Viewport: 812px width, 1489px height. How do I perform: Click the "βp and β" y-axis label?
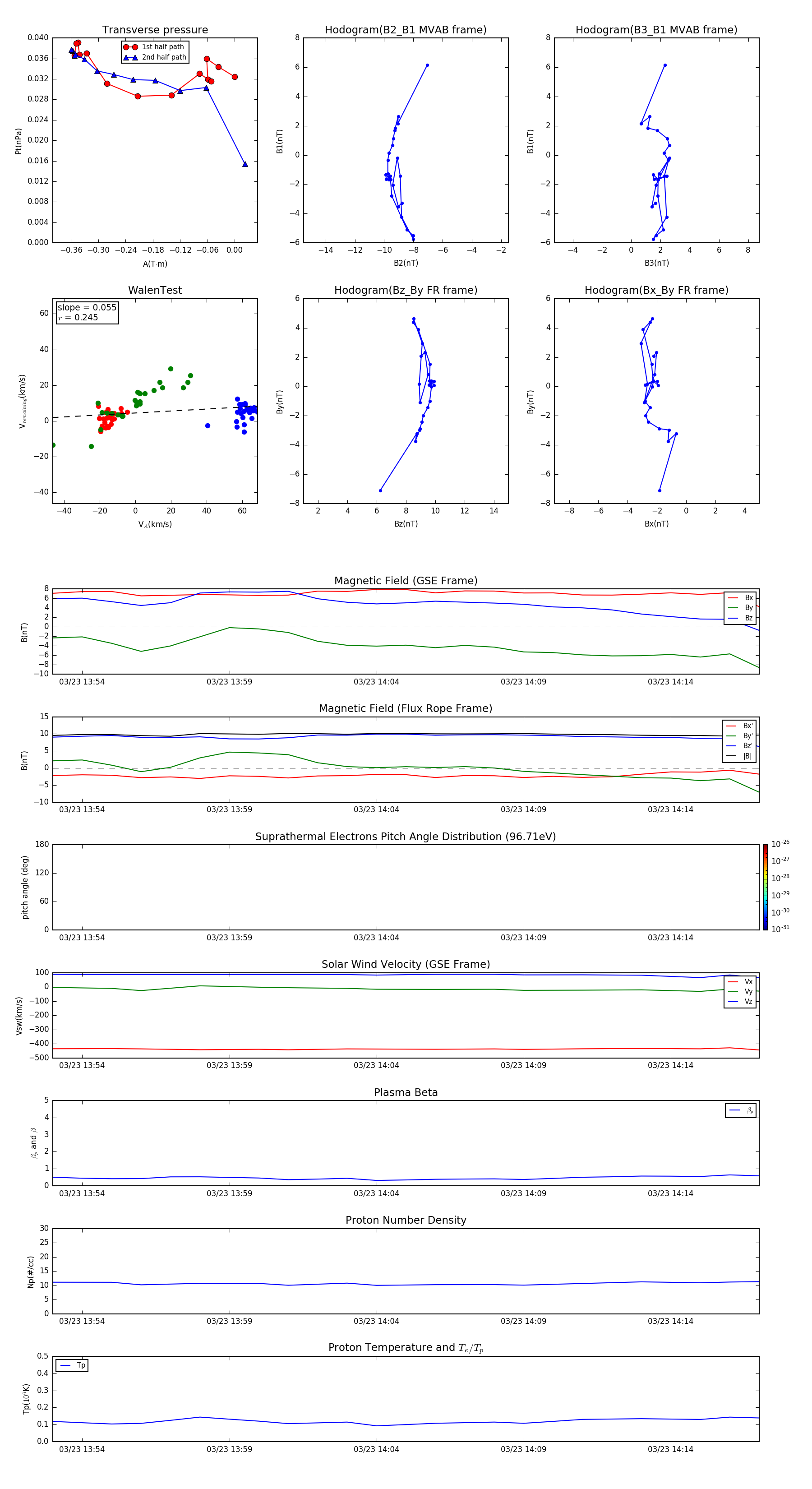(x=33, y=1143)
